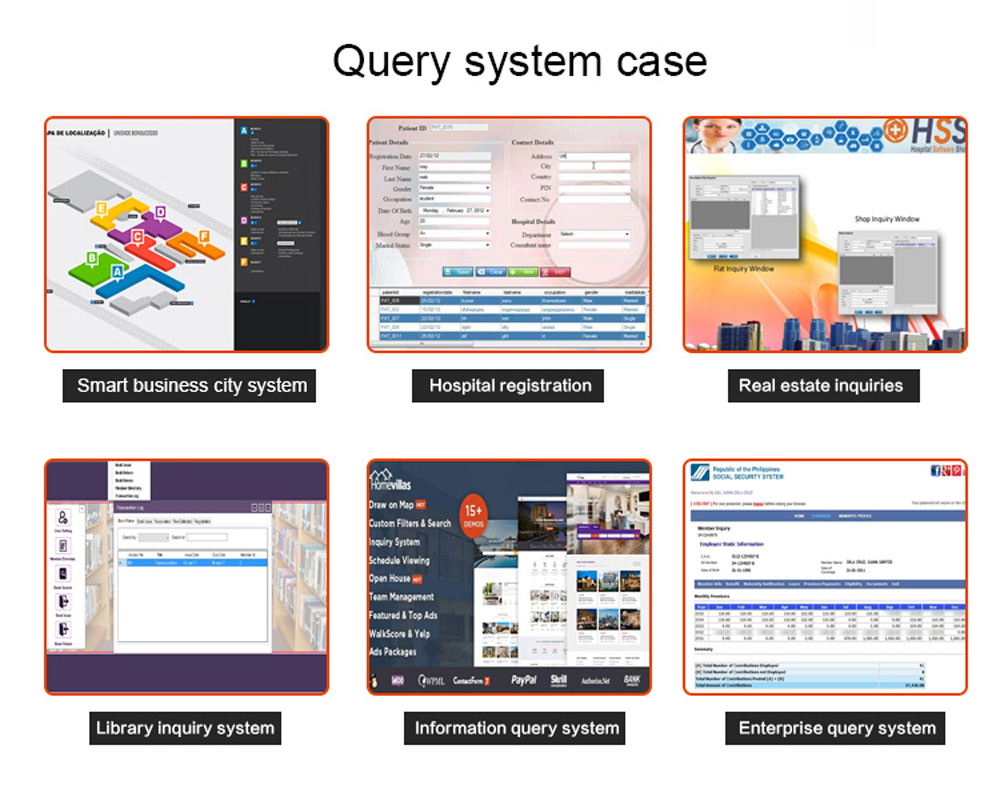
Task: Click the Hospital registration caption
Action: click(x=510, y=386)
